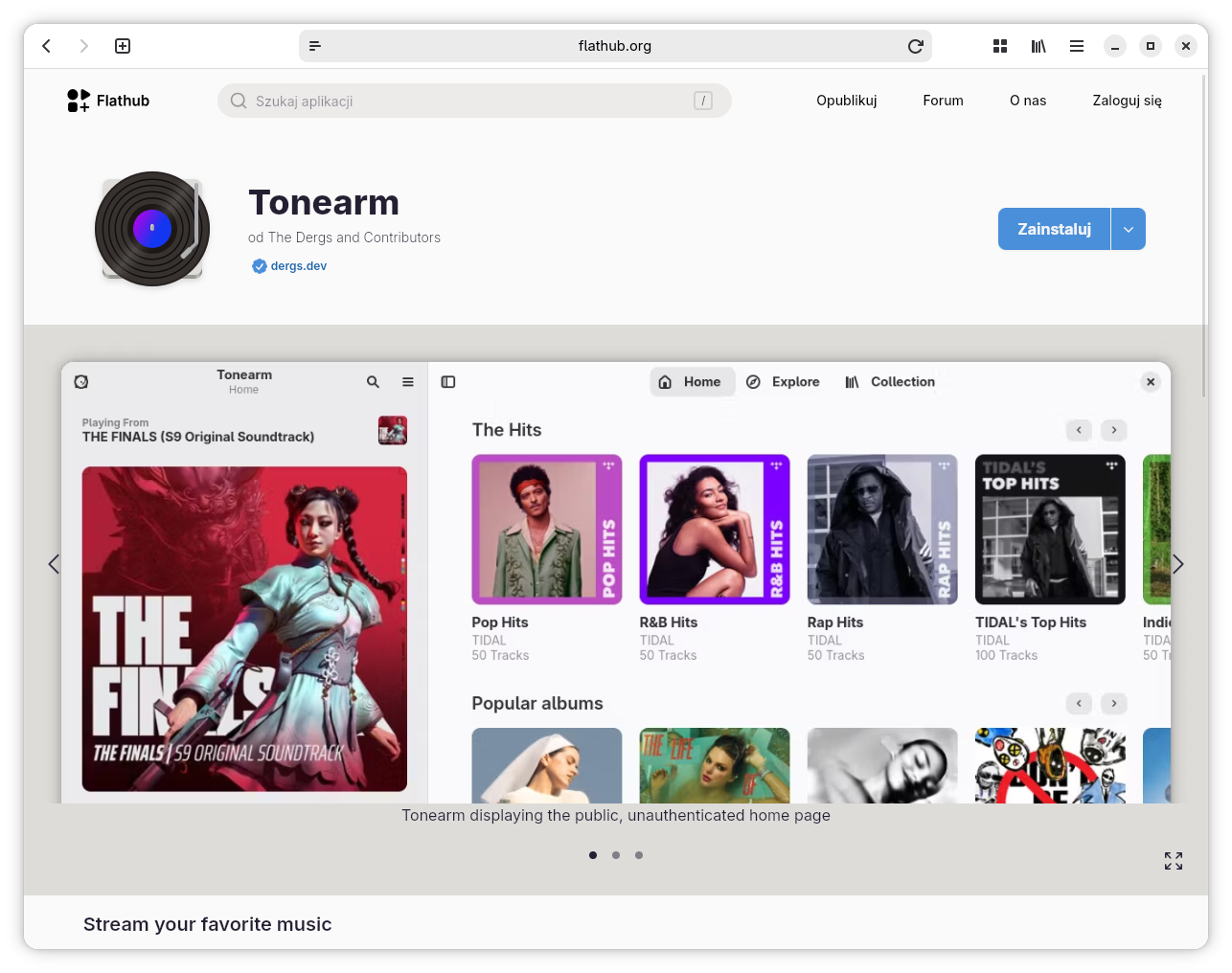This screenshot has width=1232, height=973.
Task: Click the browser back arrow icon
Action: tap(46, 46)
